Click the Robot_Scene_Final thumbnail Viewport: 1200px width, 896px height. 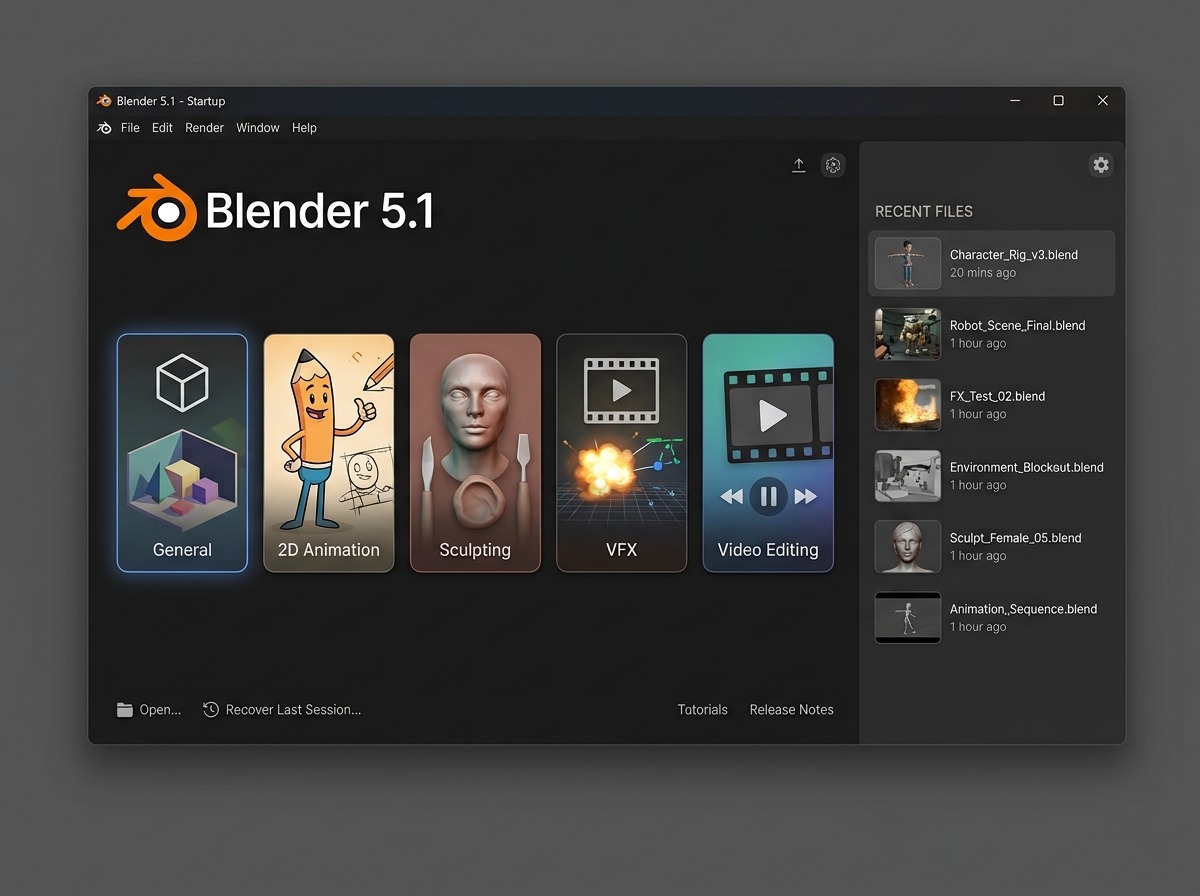[x=908, y=334]
